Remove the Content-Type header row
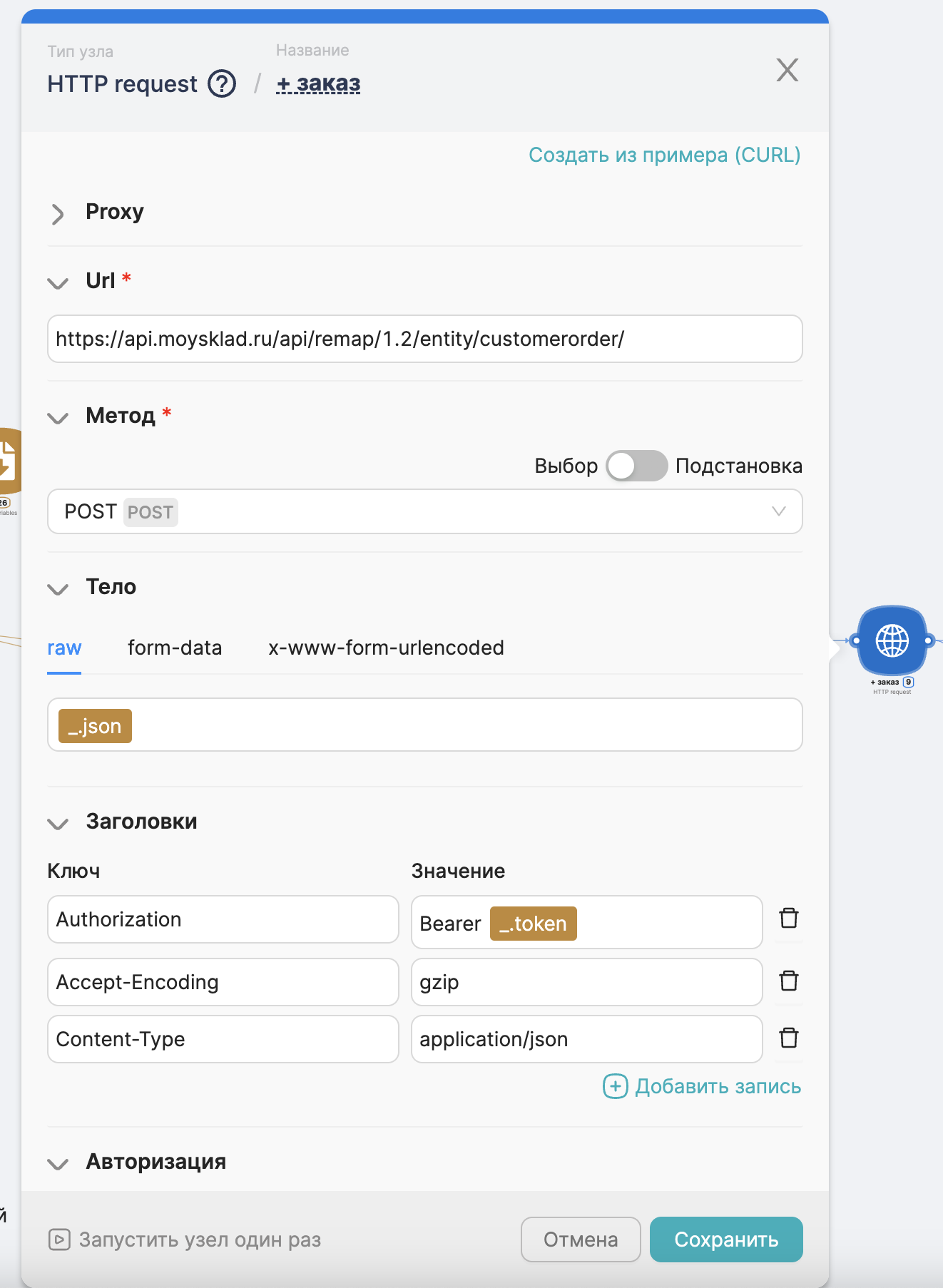943x1288 pixels. pos(788,1038)
